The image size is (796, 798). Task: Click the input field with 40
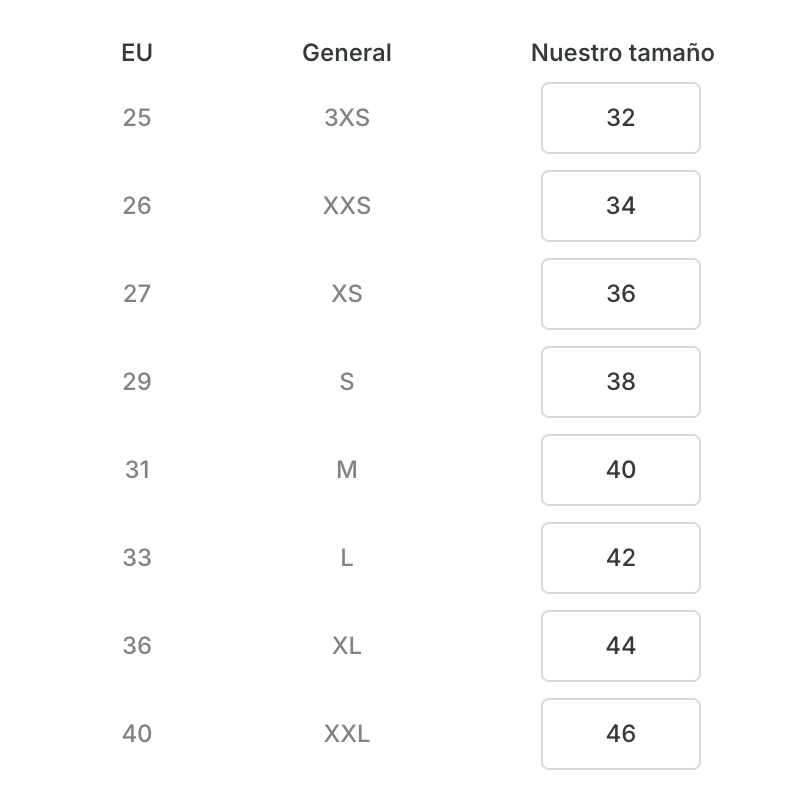point(620,470)
